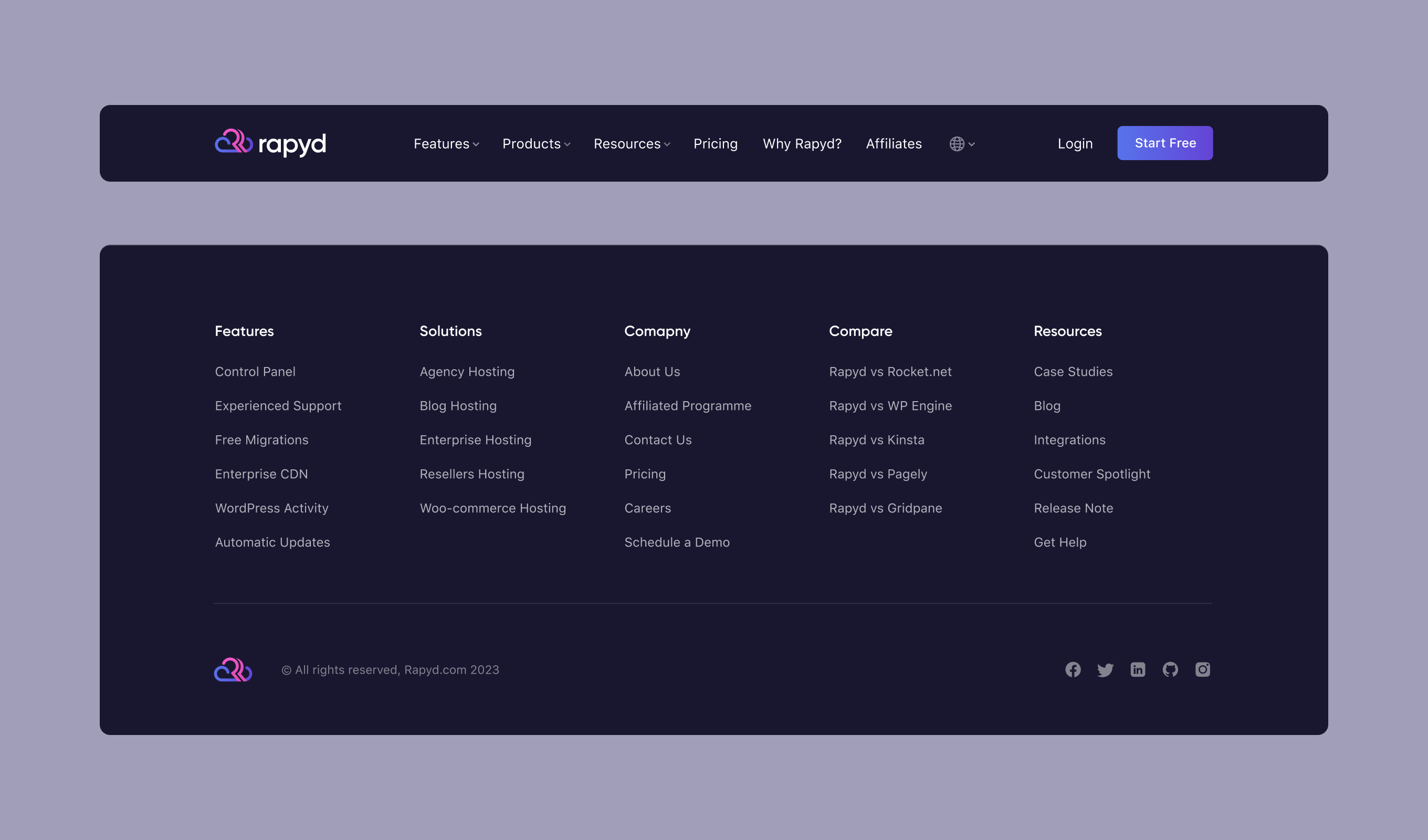Go to Careers link
The height and width of the screenshot is (840, 1428).
(x=648, y=508)
